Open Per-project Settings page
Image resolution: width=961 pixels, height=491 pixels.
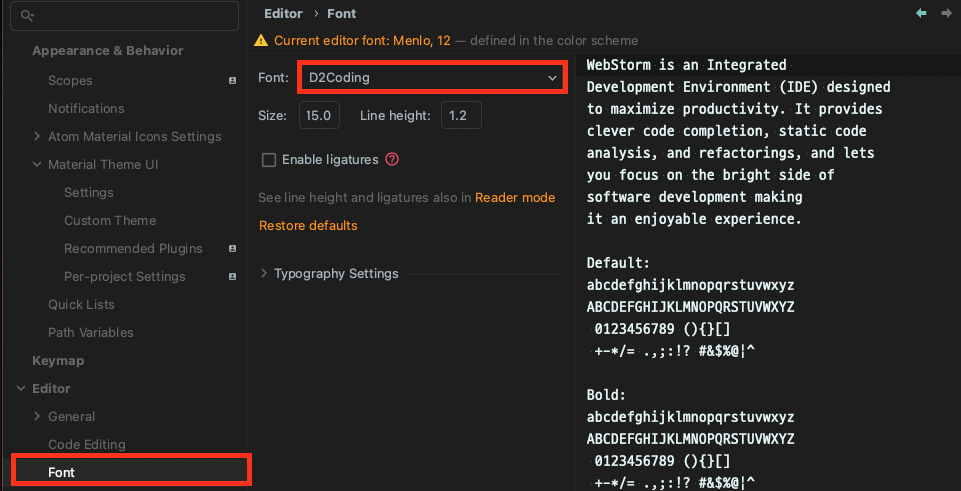pos(124,276)
